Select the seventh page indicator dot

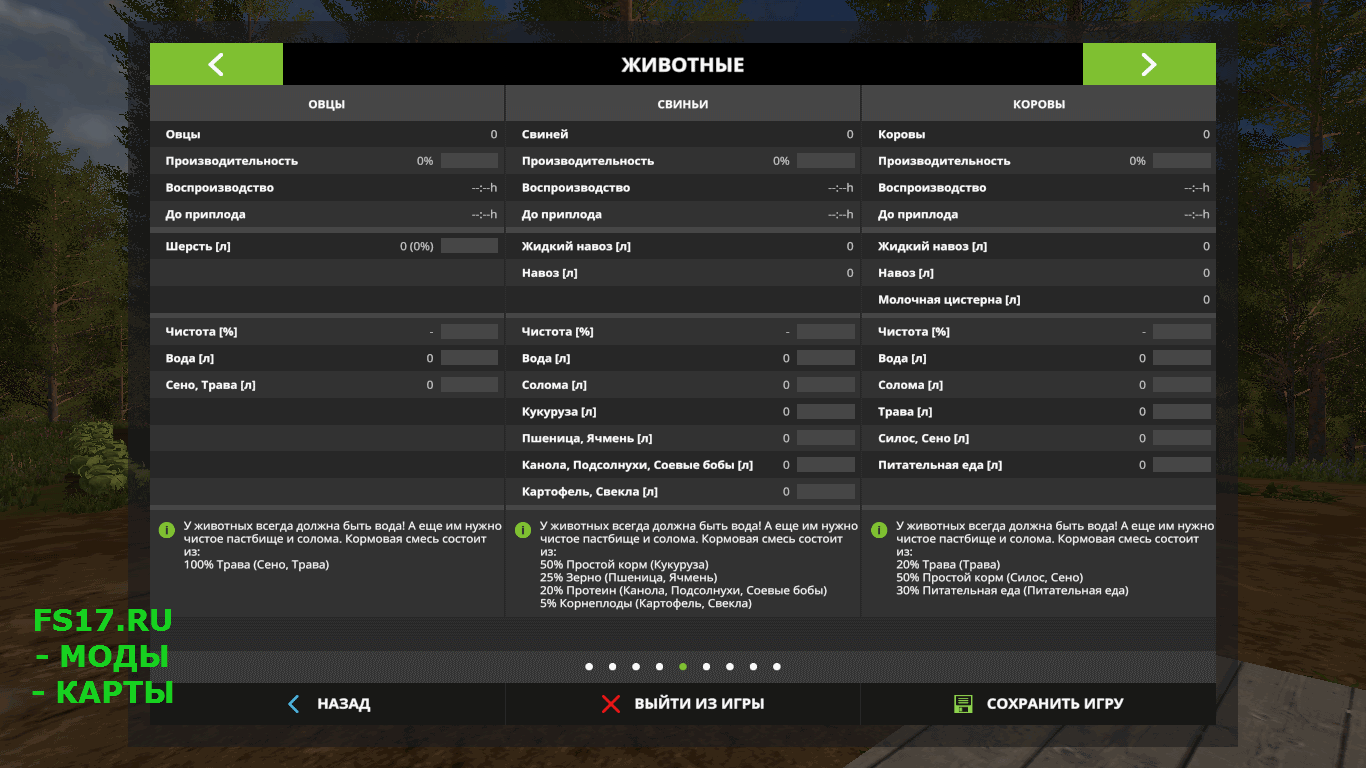[x=730, y=666]
